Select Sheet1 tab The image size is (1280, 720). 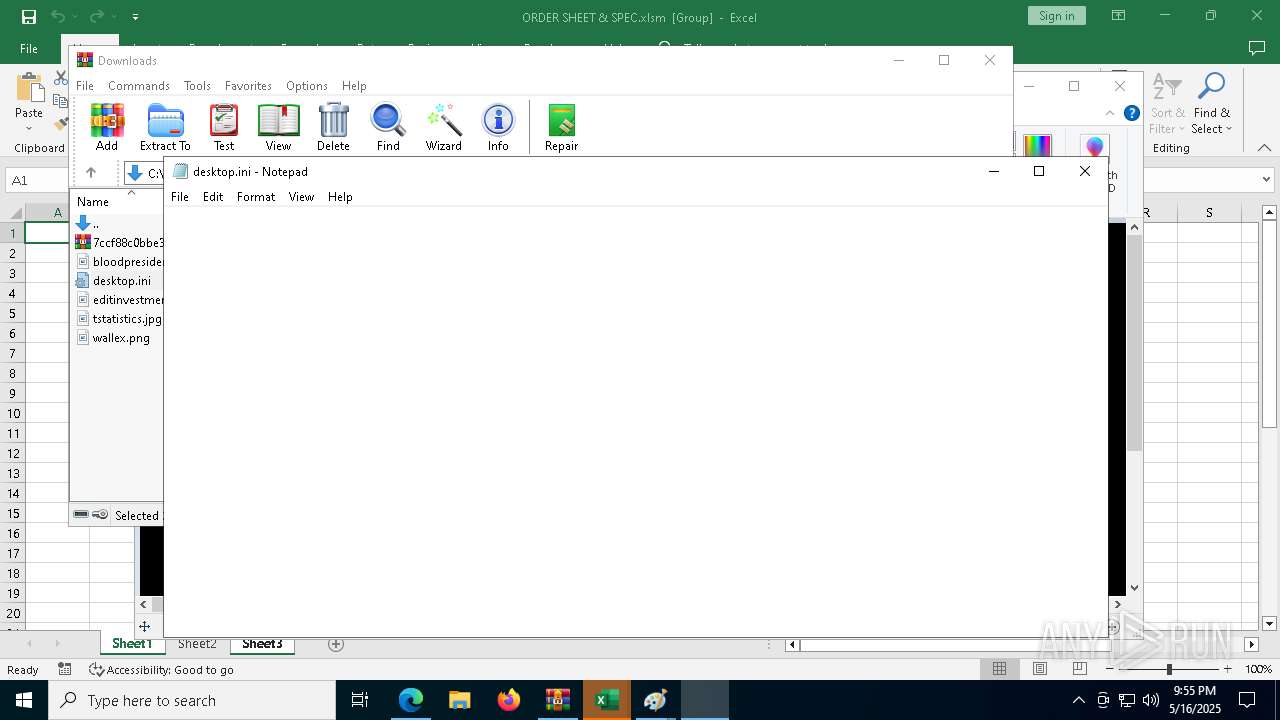[132, 644]
